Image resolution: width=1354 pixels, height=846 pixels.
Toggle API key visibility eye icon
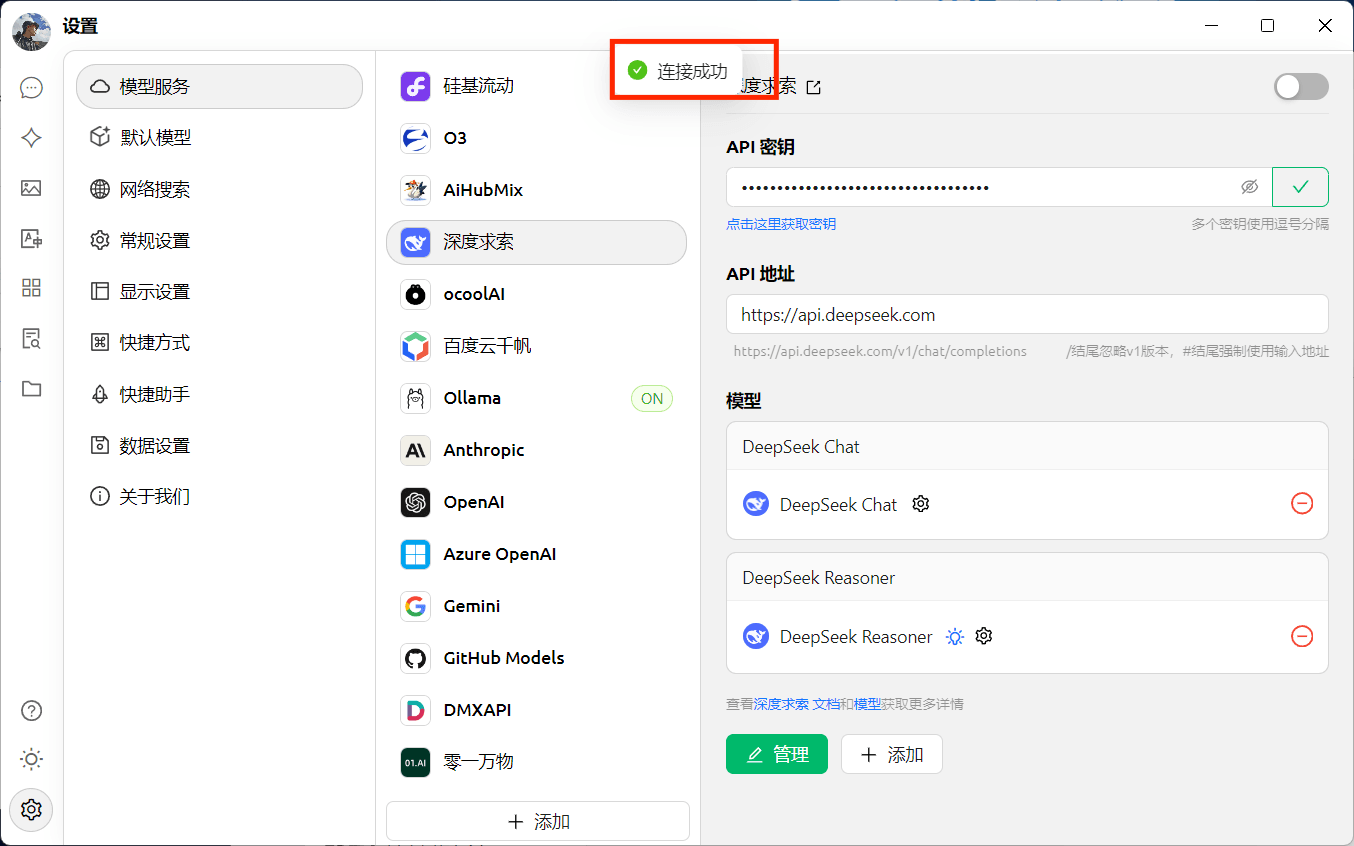pos(1249,187)
